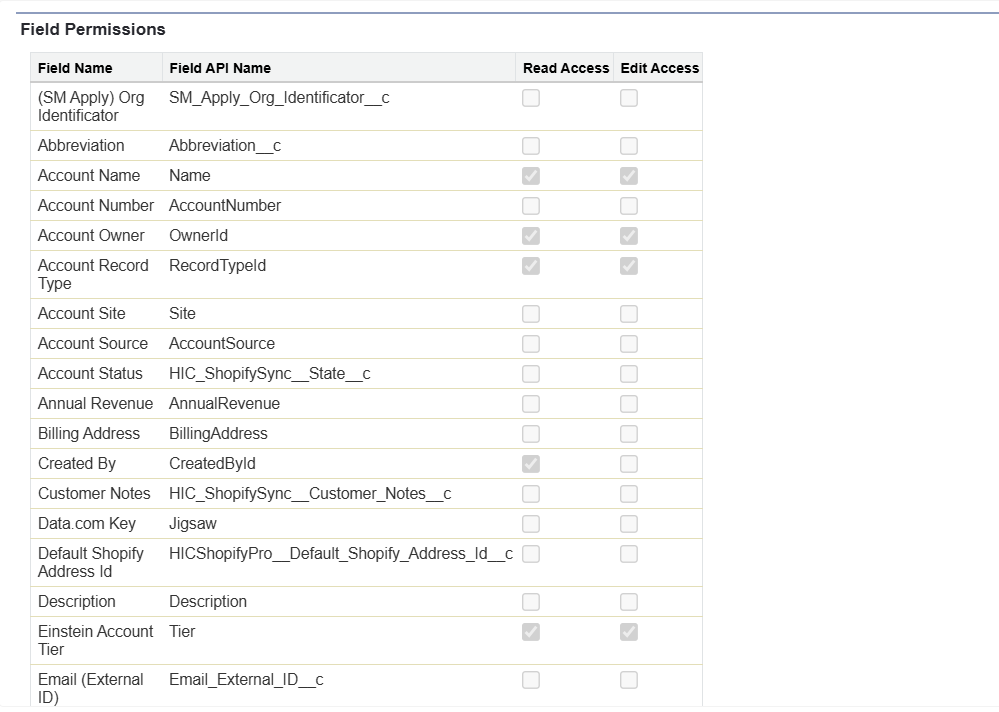999x712 pixels.
Task: Click Edit Access checkbox for Account Name
Action: [629, 176]
